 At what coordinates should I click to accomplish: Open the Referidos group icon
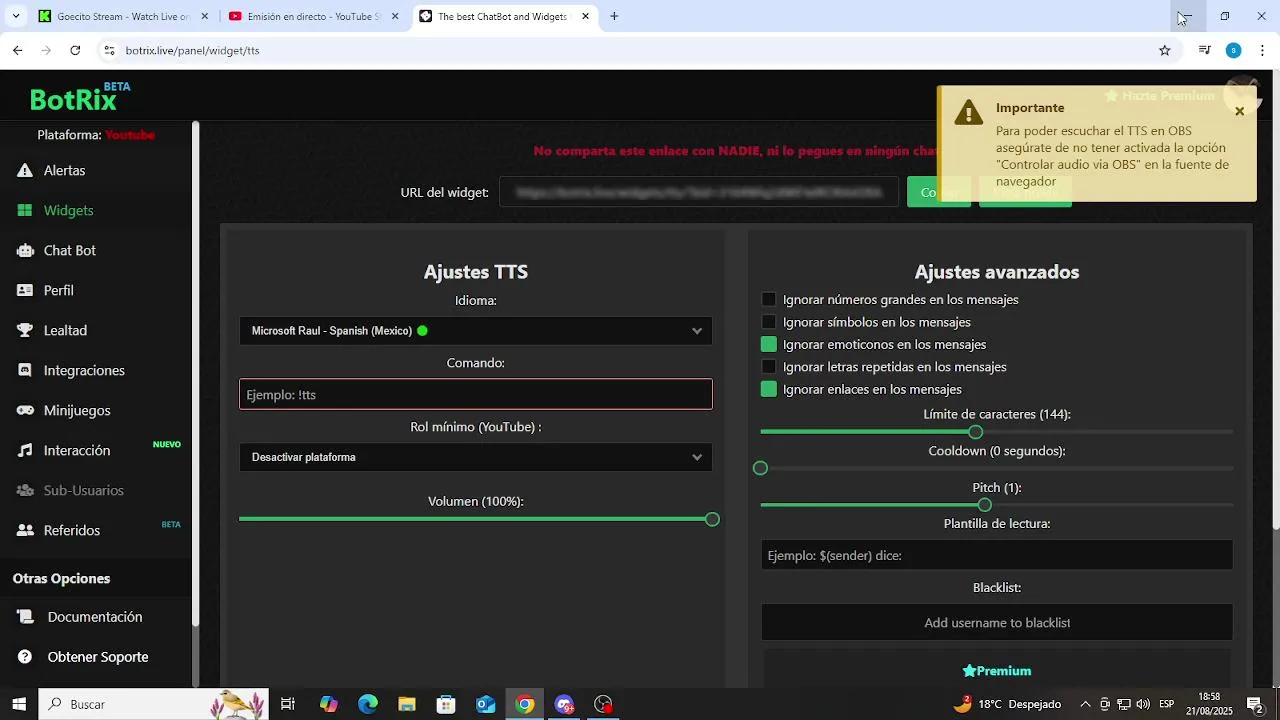click(x=25, y=531)
